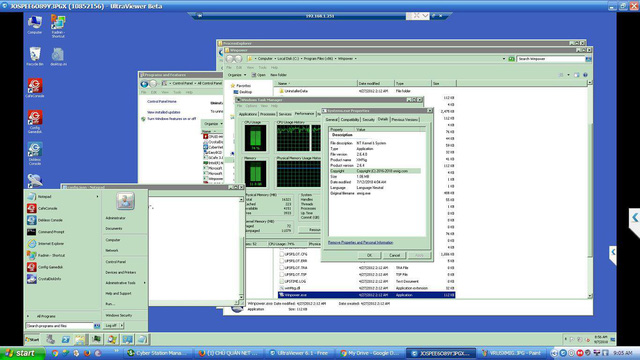640x360 pixels.
Task: Expand Notepad submenu arrow in Start menu
Action: pyautogui.click(x=97, y=197)
